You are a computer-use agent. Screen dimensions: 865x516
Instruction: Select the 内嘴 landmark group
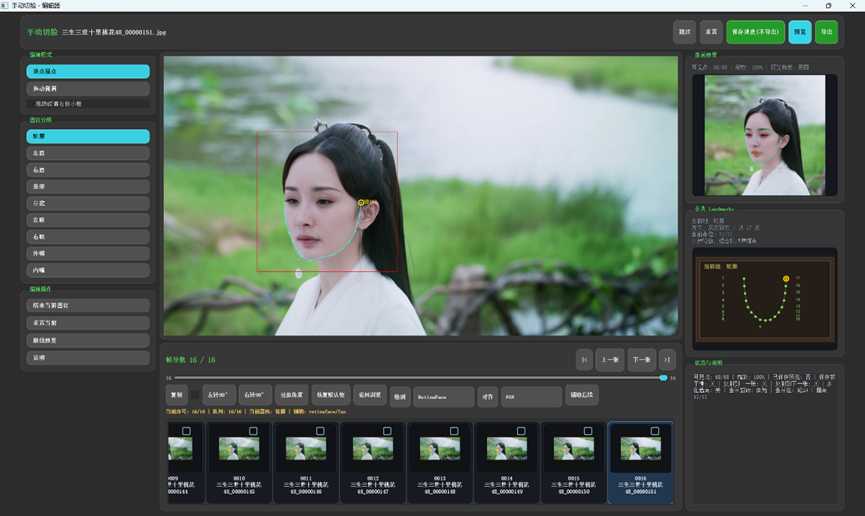point(88,270)
